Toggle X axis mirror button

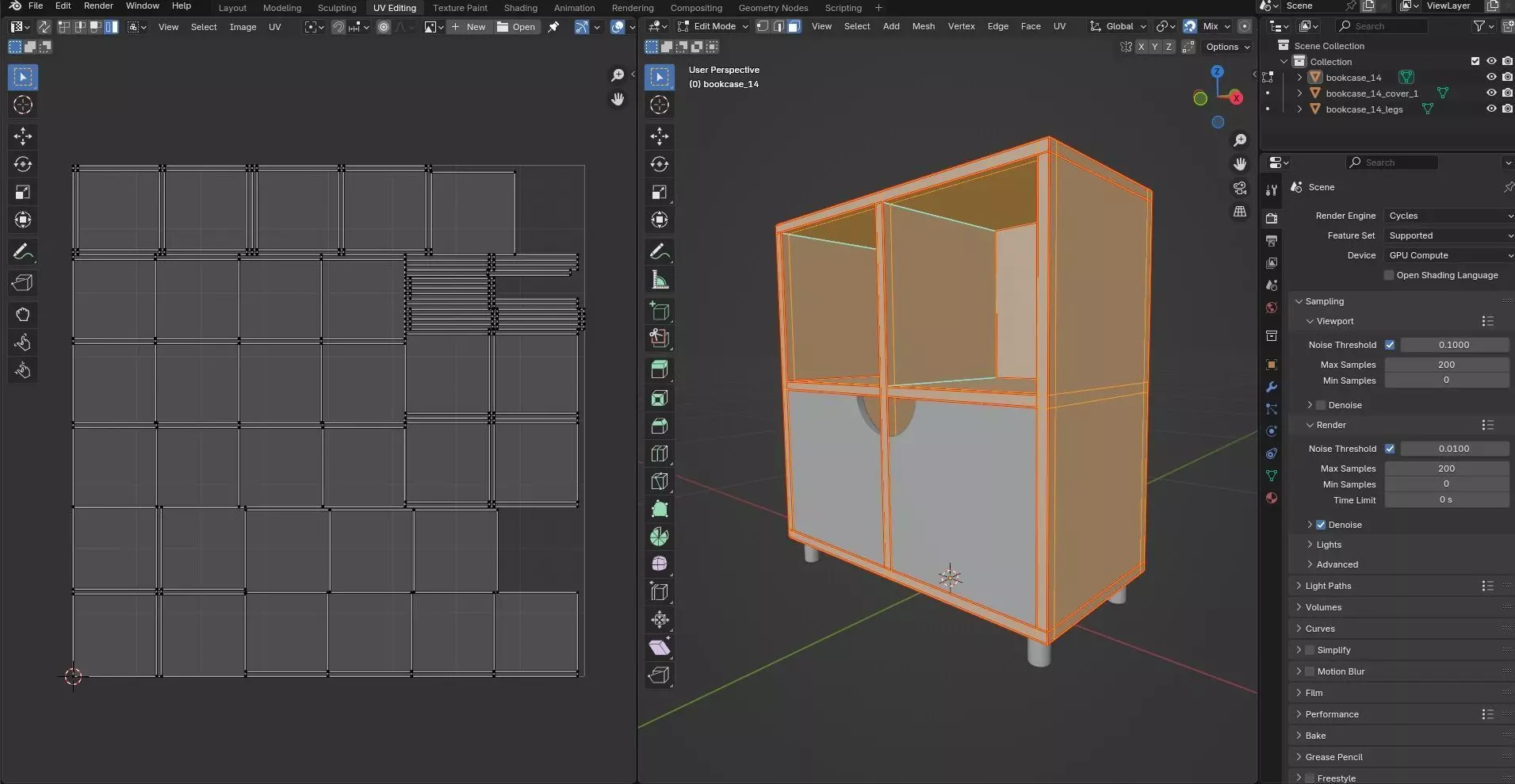pyautogui.click(x=1141, y=47)
